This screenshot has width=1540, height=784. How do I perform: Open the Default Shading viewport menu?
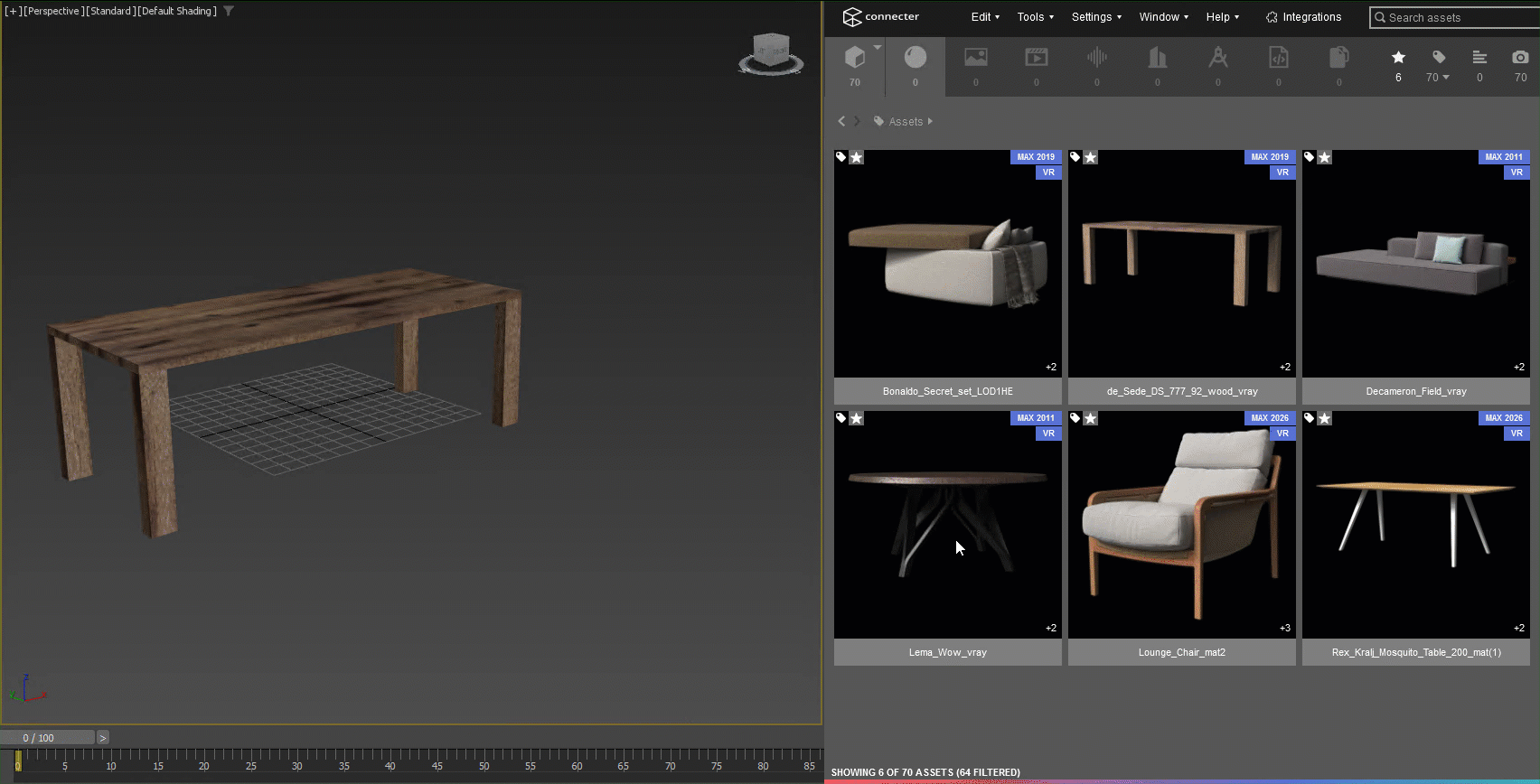tap(177, 11)
